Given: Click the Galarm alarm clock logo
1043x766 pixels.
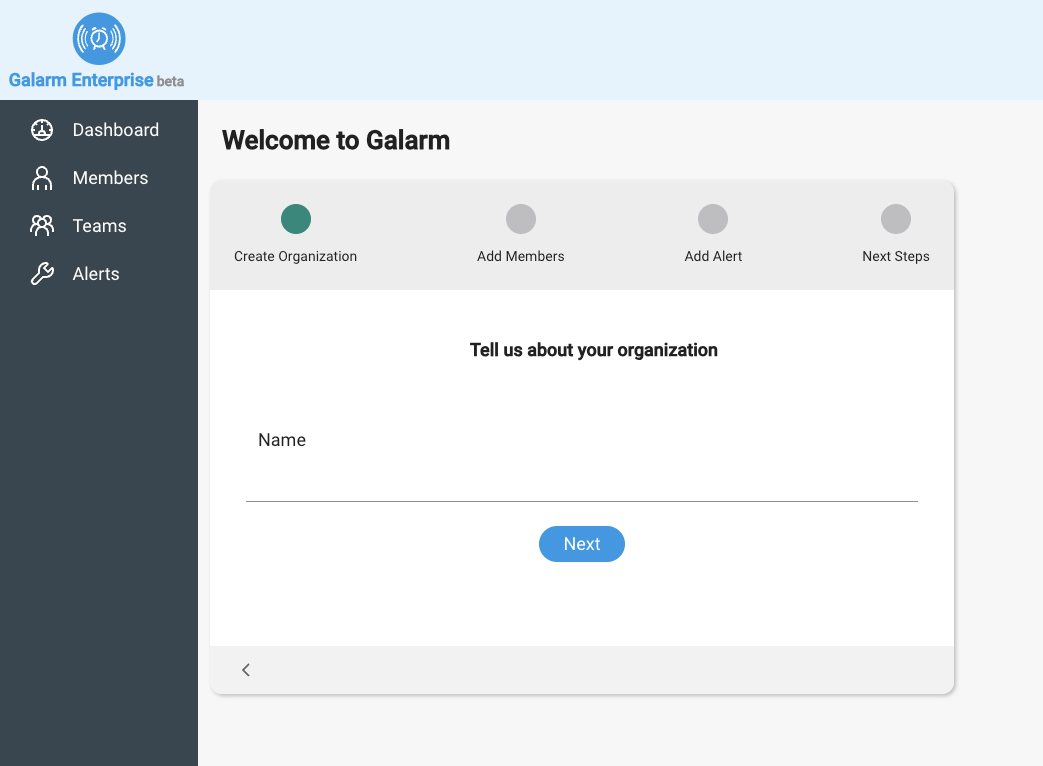Looking at the screenshot, I should coord(99,39).
